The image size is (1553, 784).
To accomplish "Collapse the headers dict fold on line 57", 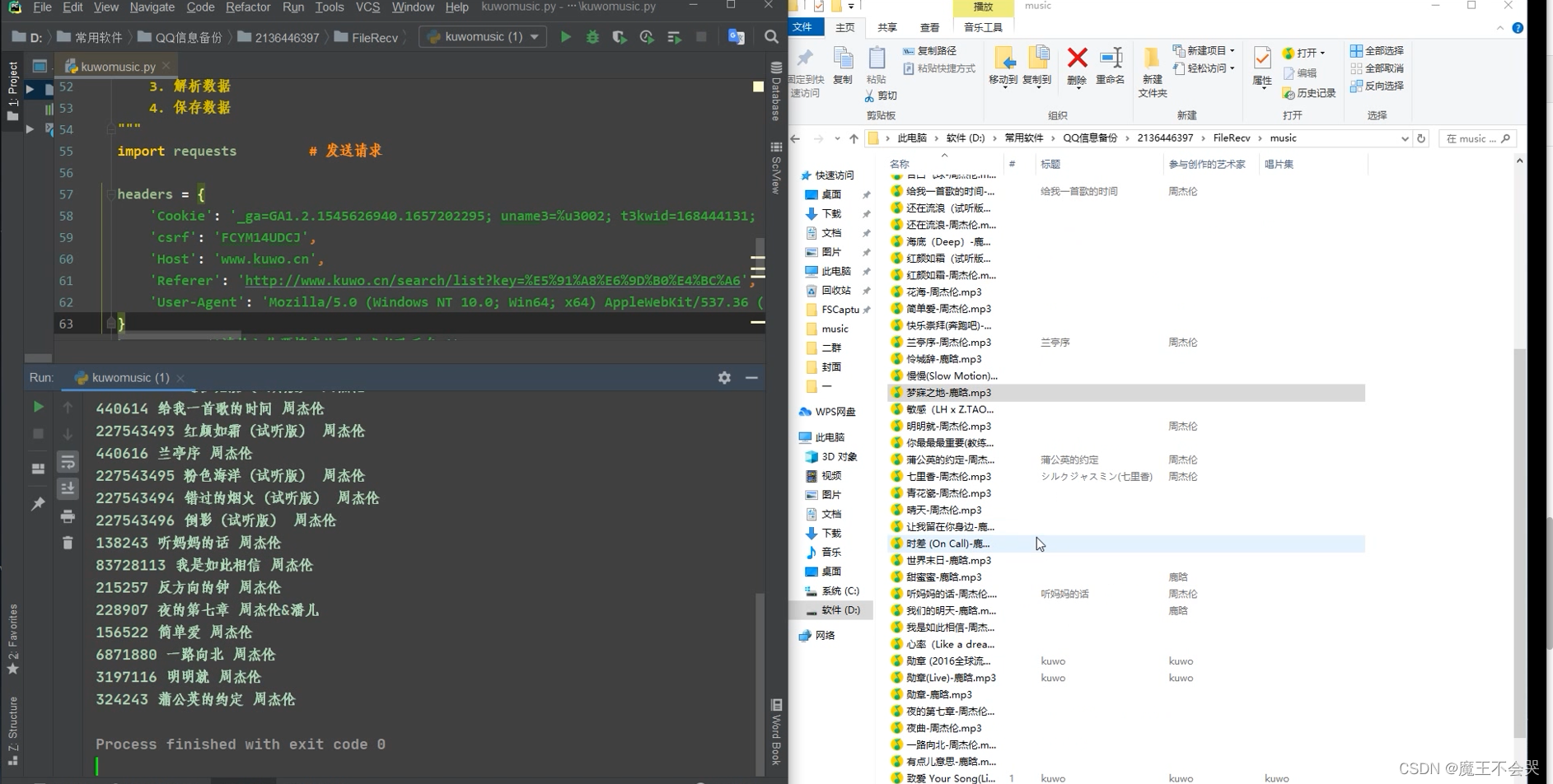I will [110, 194].
